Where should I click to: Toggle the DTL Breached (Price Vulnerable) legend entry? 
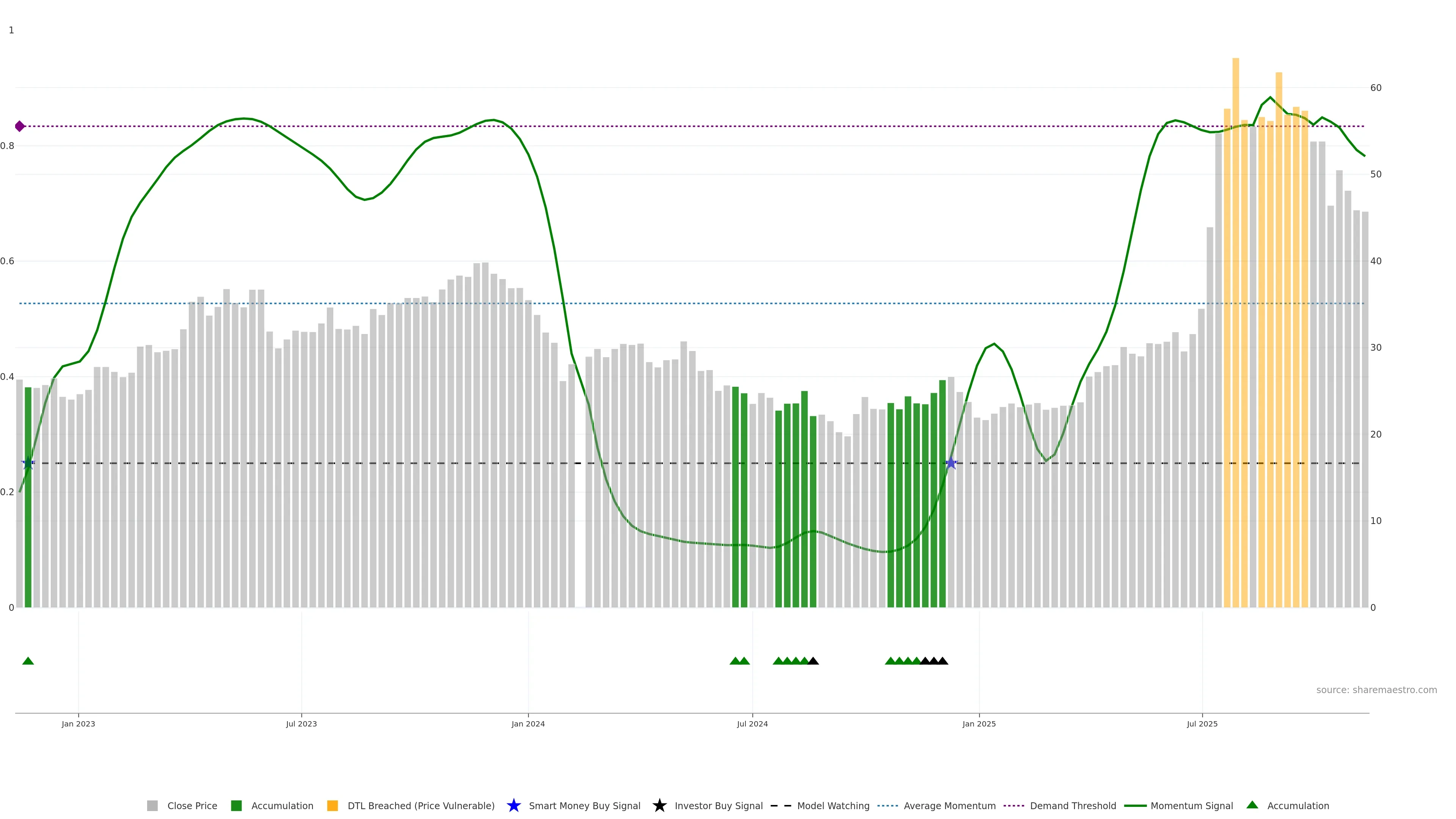click(420, 805)
